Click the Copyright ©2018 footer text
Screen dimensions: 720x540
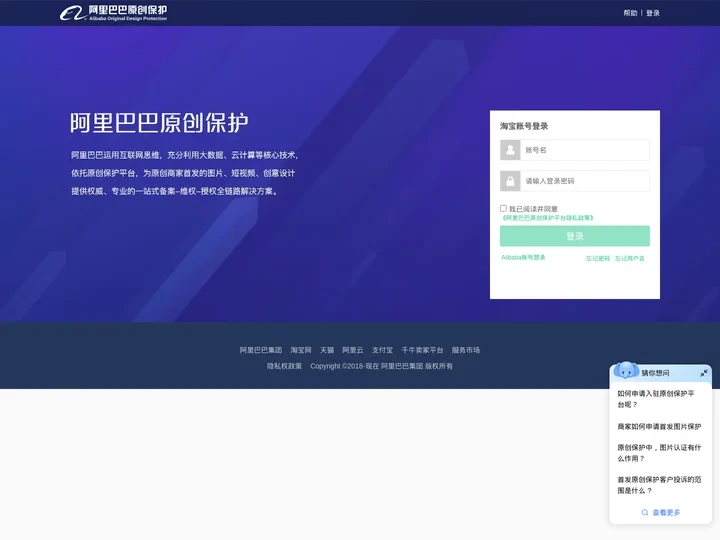click(x=381, y=366)
